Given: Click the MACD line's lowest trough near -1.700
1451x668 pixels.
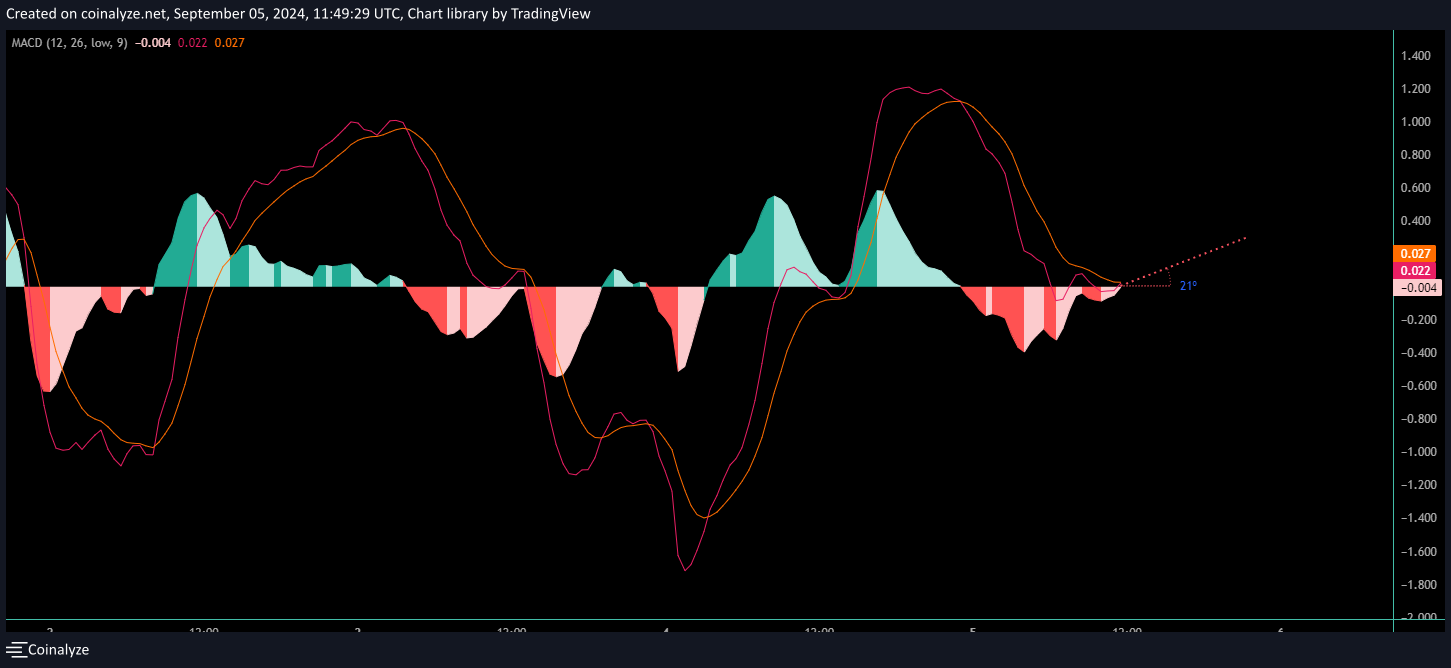Looking at the screenshot, I should (686, 570).
